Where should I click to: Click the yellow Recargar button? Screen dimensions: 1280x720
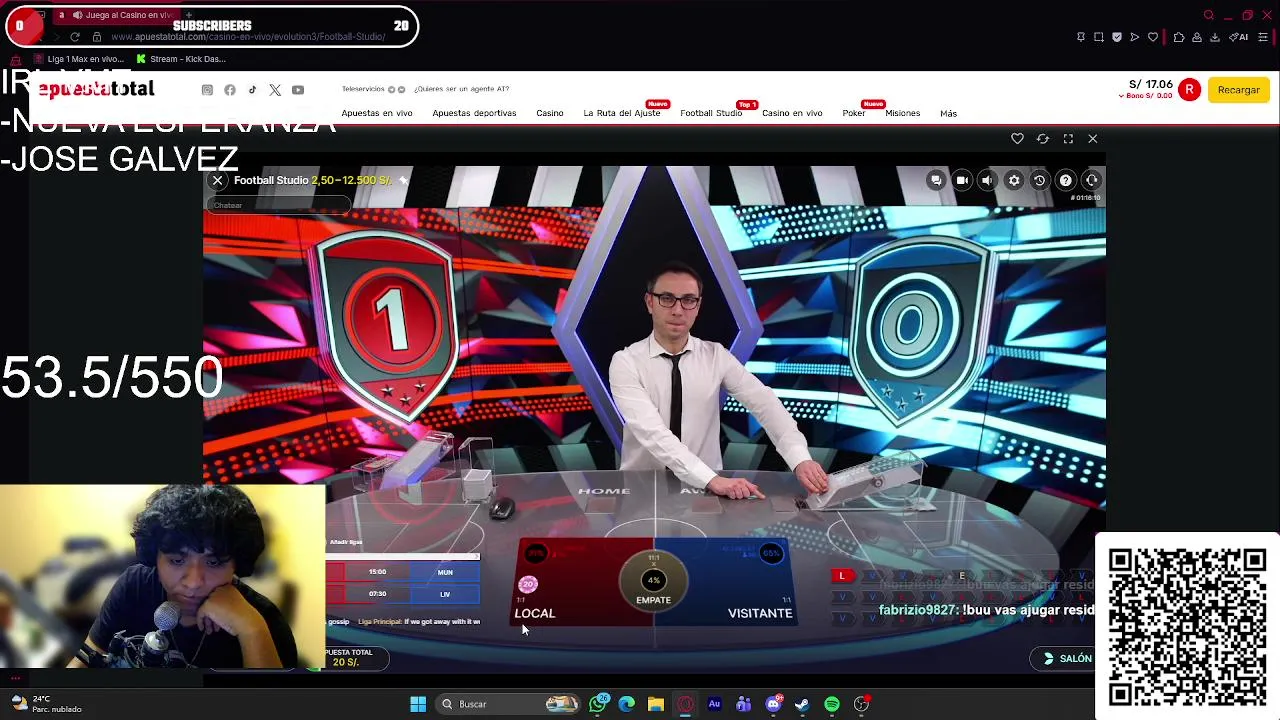pyautogui.click(x=1239, y=90)
